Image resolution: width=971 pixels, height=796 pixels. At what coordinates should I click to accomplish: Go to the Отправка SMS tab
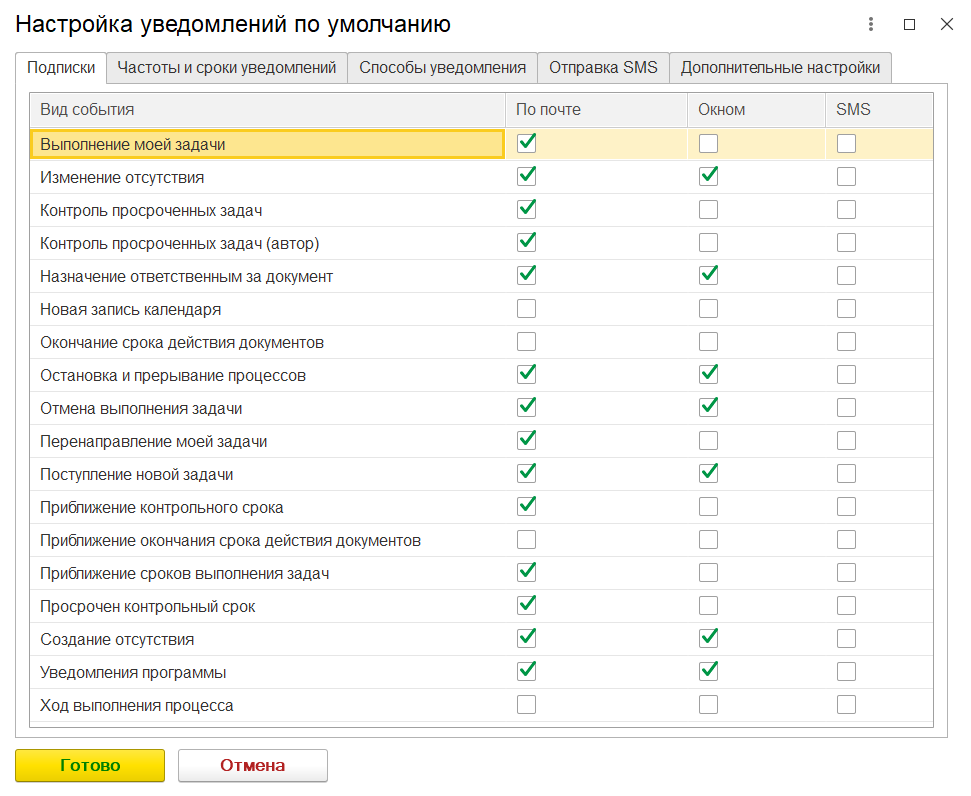(x=603, y=68)
